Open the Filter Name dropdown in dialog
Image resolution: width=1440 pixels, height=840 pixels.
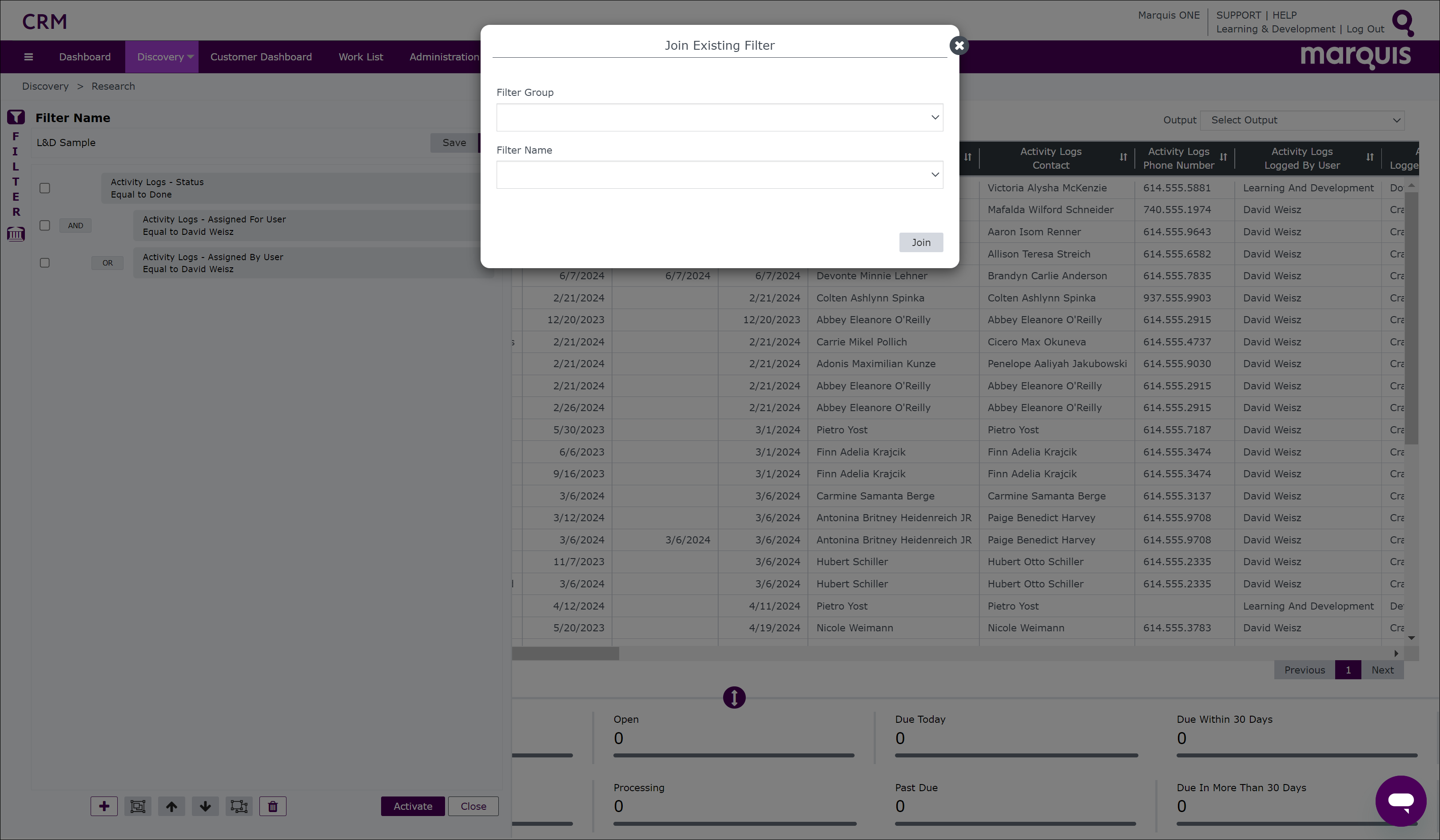click(x=720, y=175)
